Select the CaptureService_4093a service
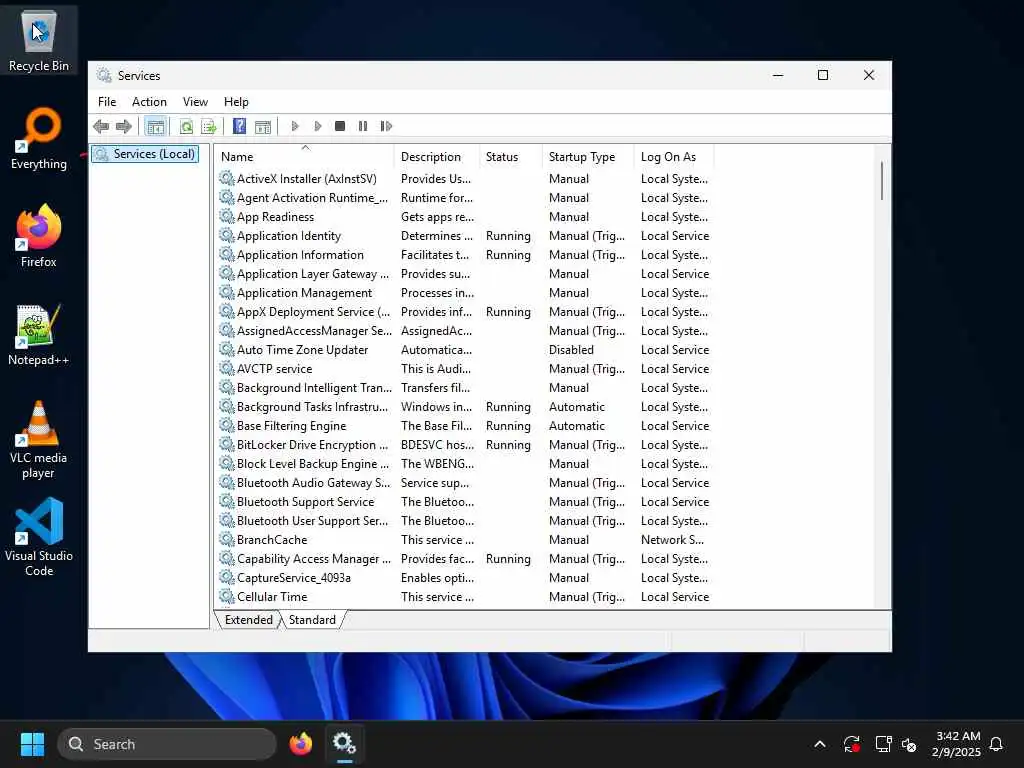The width and height of the screenshot is (1024, 768). tap(464, 578)
